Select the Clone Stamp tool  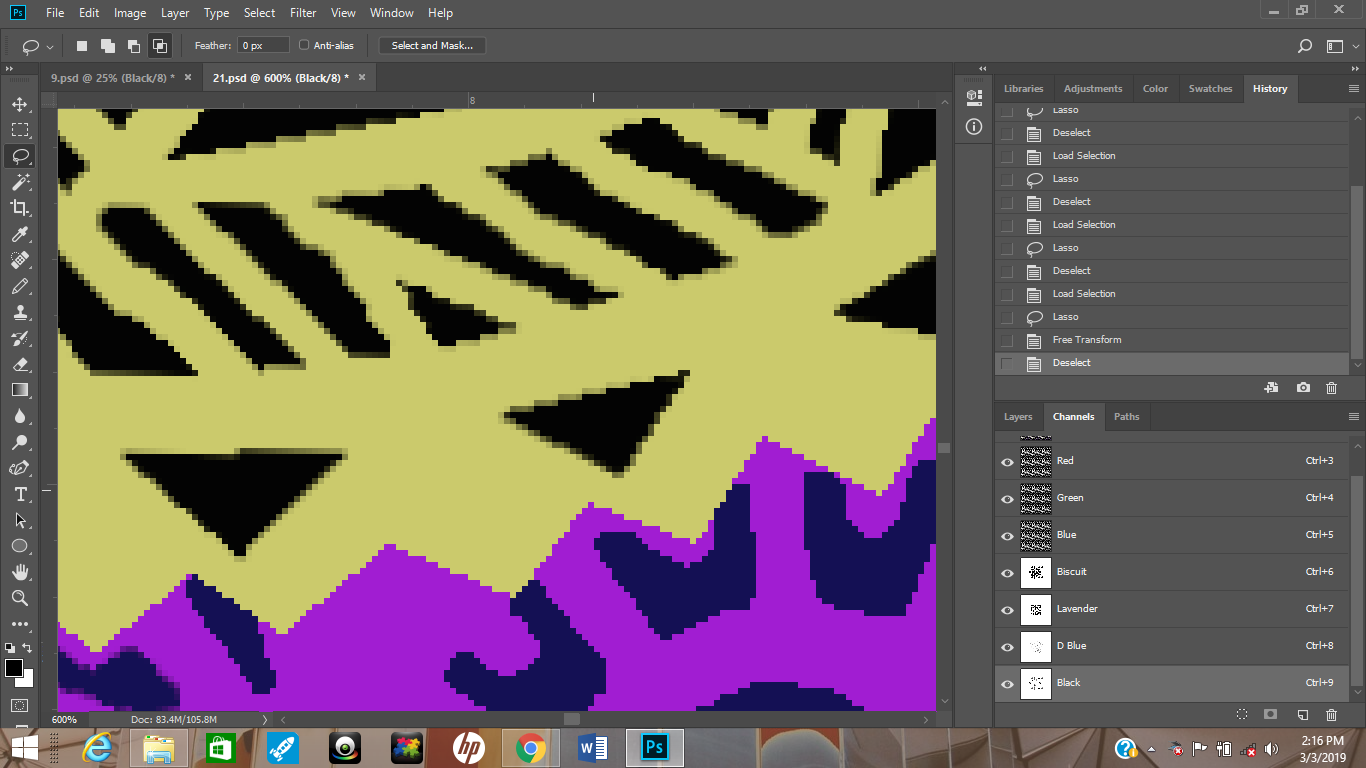[x=20, y=312]
